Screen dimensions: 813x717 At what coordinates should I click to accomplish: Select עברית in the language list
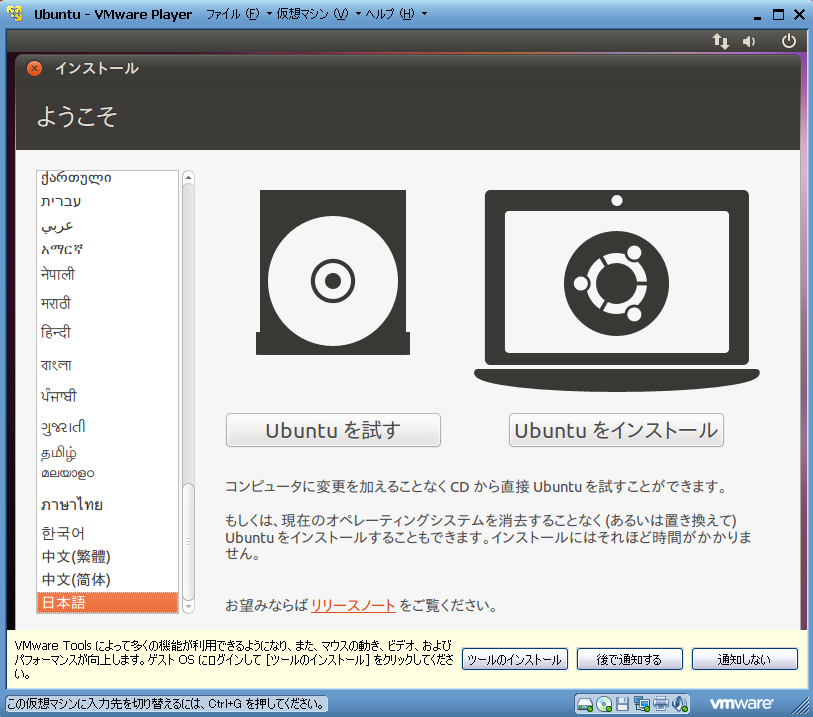[x=107, y=201]
